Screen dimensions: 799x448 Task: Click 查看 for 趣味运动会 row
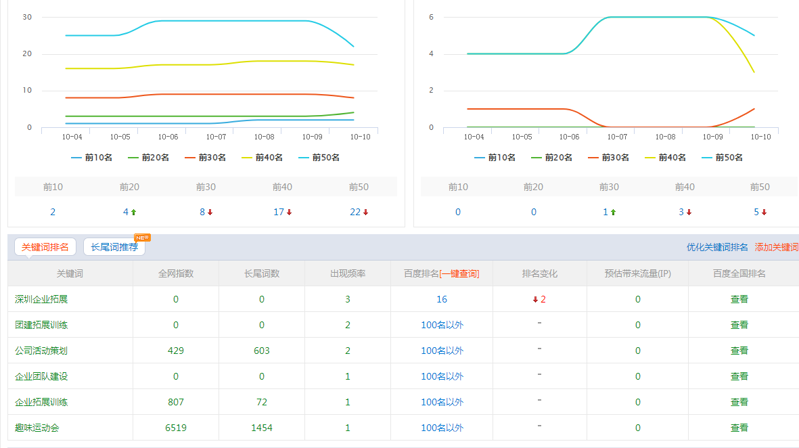pyautogui.click(x=739, y=428)
